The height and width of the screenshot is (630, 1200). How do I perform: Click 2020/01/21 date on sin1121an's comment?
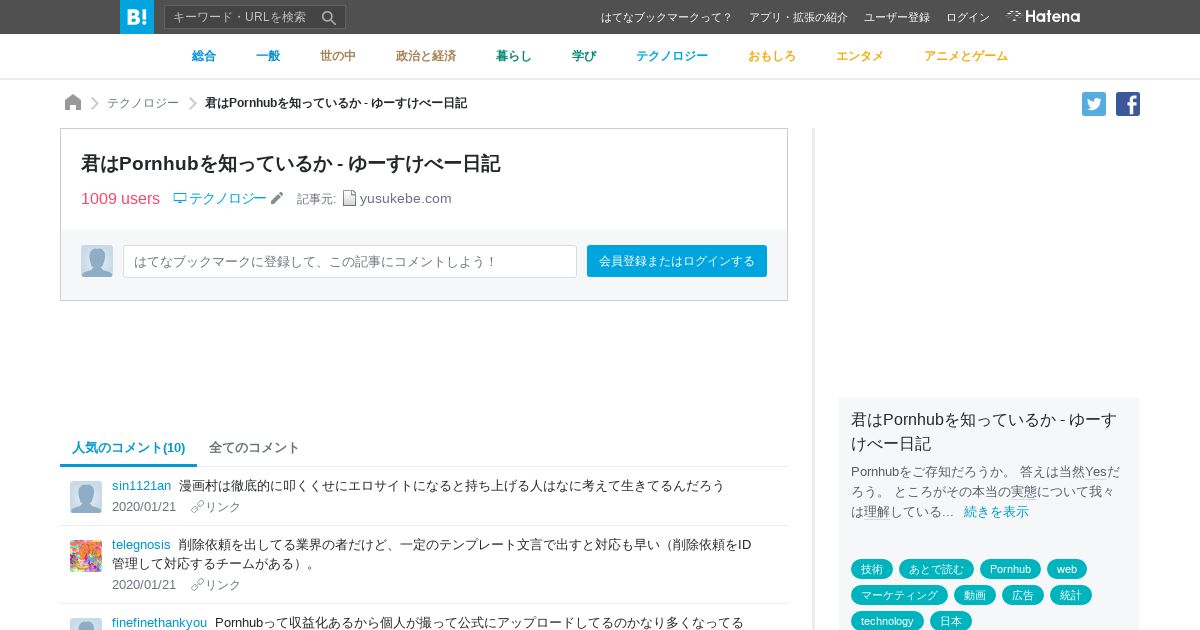144,506
